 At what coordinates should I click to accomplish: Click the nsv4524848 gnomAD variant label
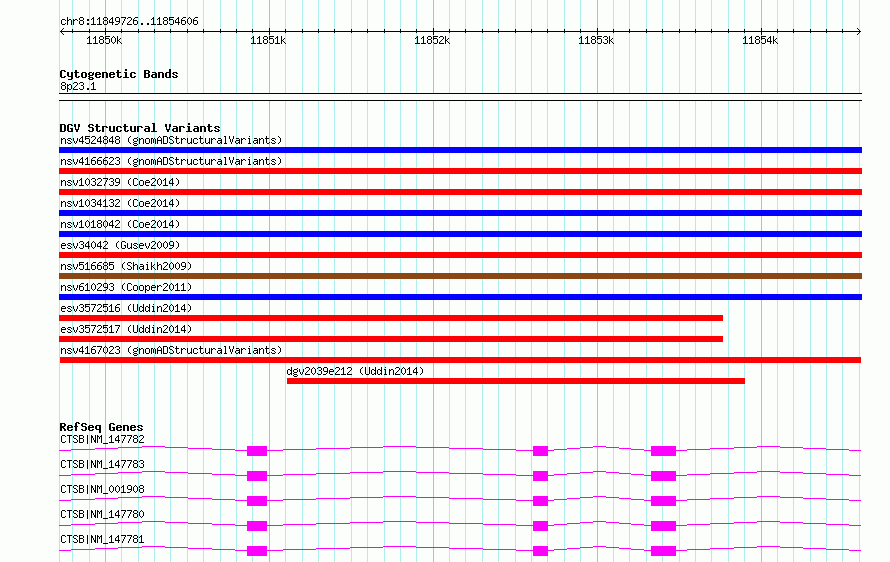171,140
